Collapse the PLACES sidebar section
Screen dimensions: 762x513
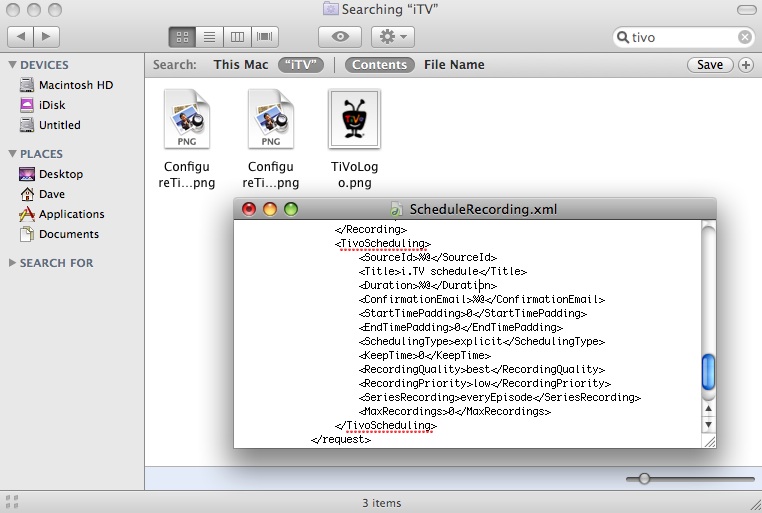coord(13,154)
